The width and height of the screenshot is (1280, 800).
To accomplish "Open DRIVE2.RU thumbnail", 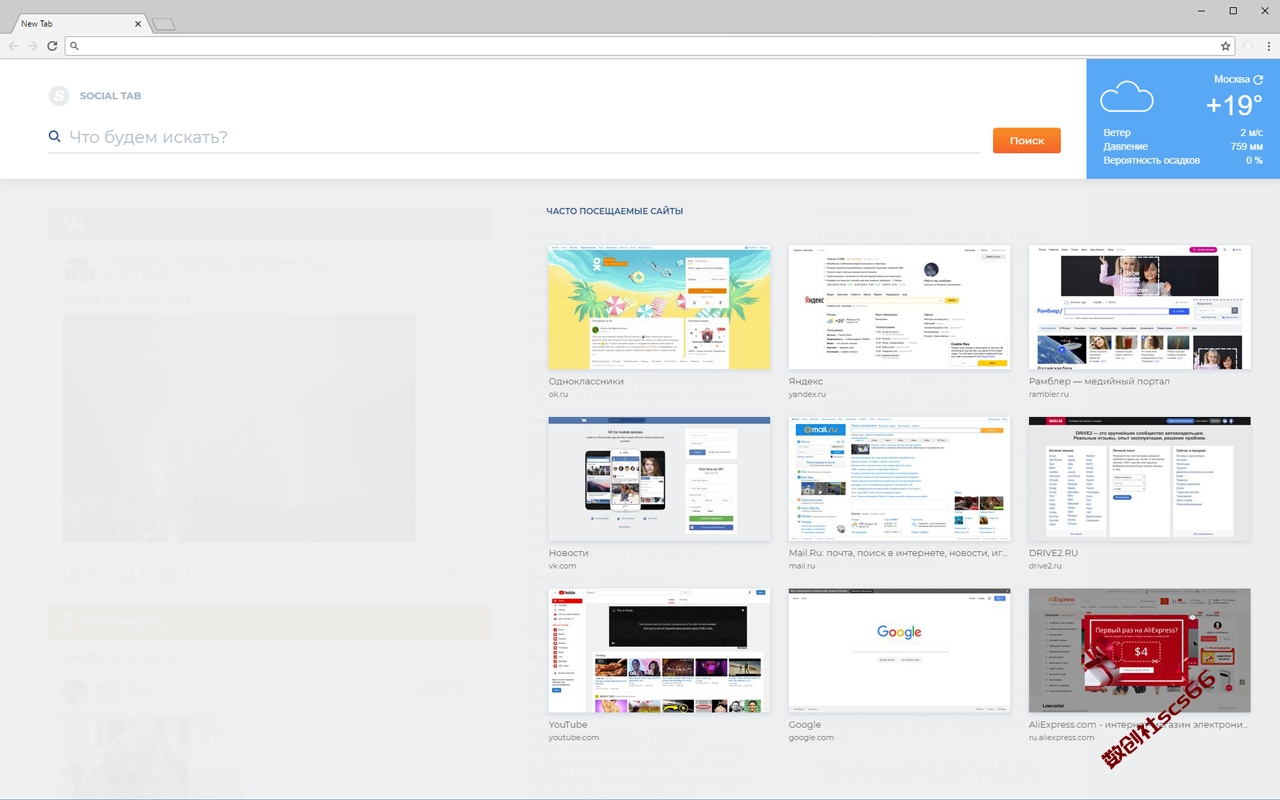I will coord(1139,479).
